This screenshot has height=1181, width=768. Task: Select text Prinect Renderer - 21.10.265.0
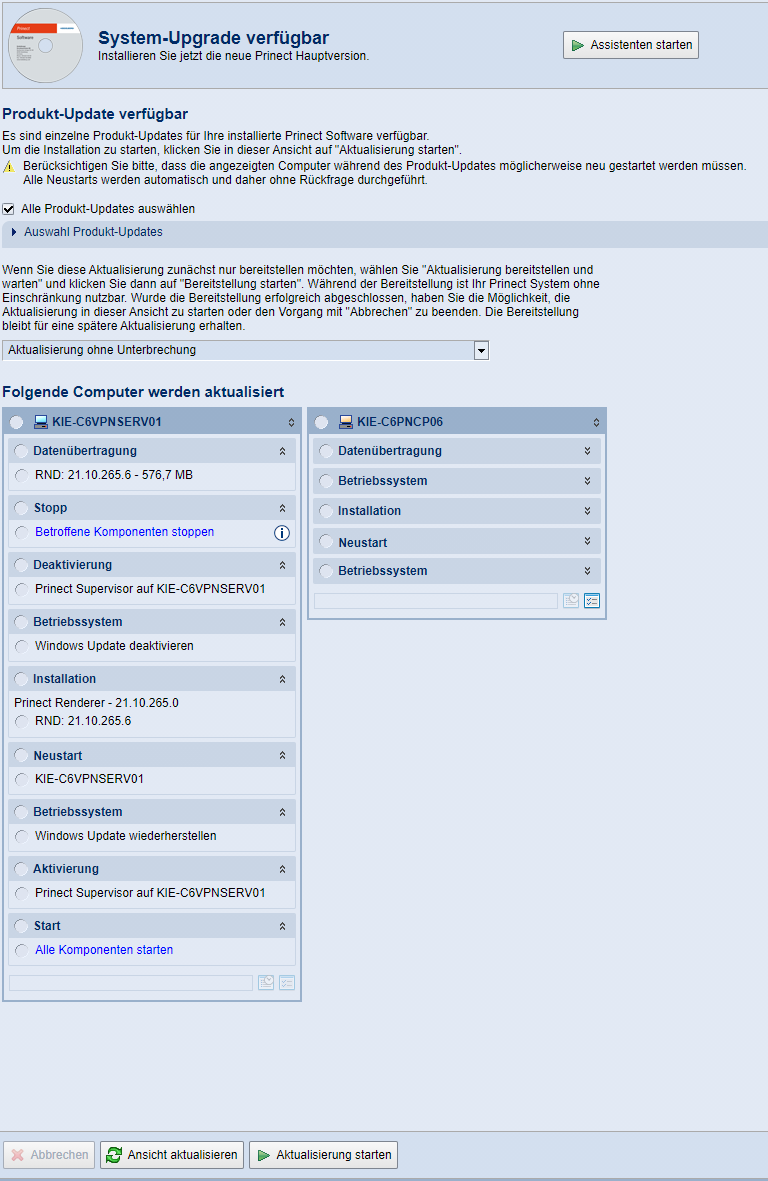[x=96, y=703]
